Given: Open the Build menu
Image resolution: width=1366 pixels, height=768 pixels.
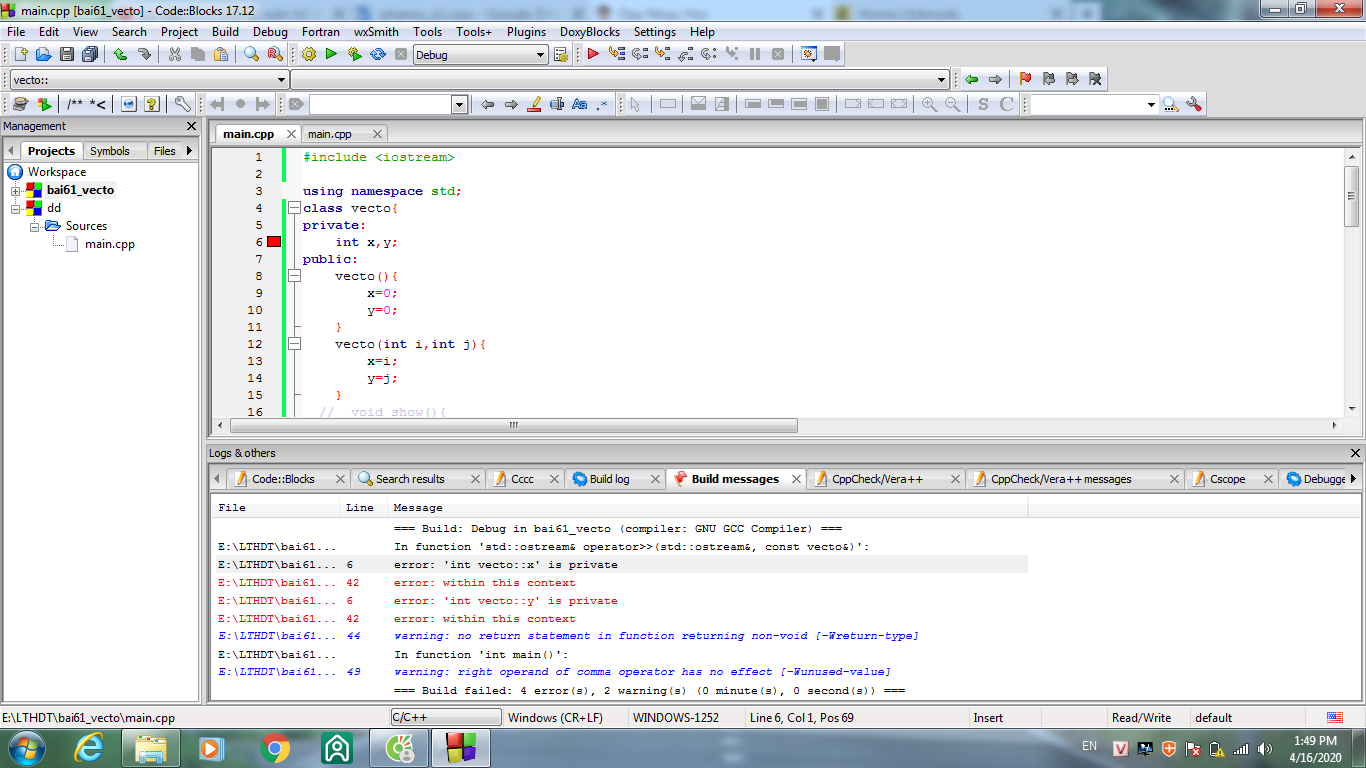Looking at the screenshot, I should [225, 32].
